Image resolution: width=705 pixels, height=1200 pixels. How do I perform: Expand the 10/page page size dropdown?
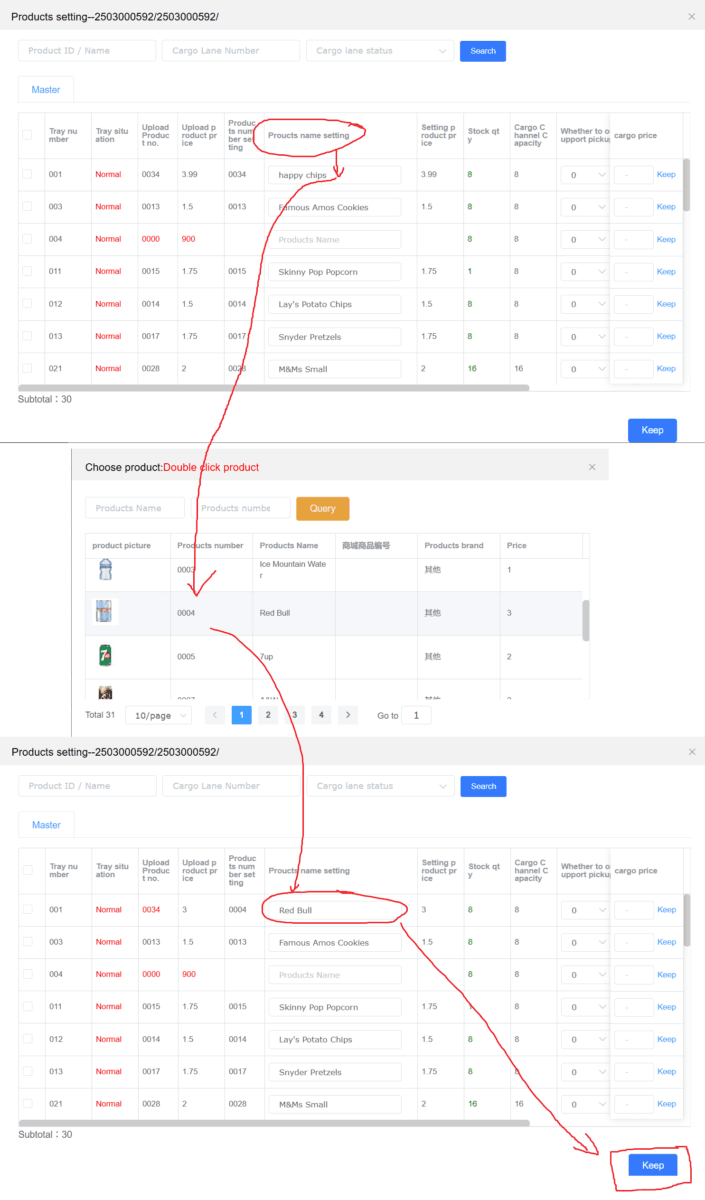pyautogui.click(x=158, y=716)
